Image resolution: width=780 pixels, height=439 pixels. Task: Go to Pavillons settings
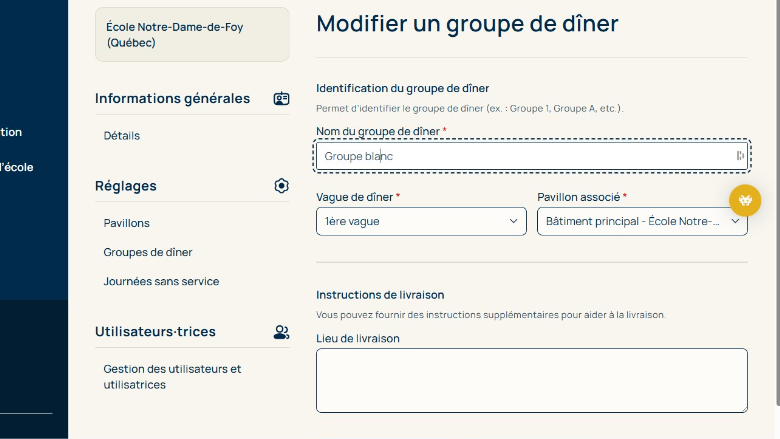[x=127, y=223]
